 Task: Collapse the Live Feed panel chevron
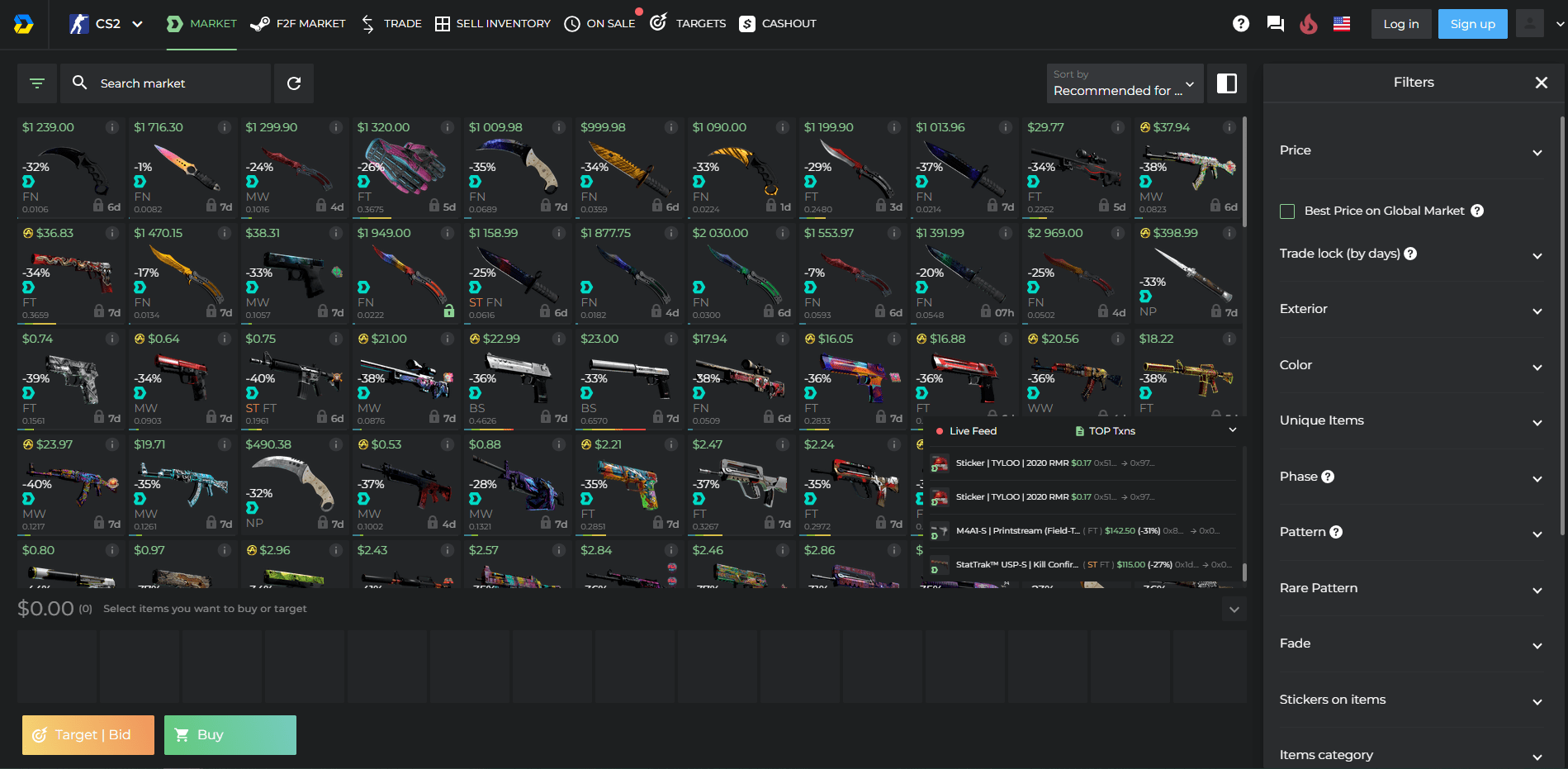coord(1233,430)
